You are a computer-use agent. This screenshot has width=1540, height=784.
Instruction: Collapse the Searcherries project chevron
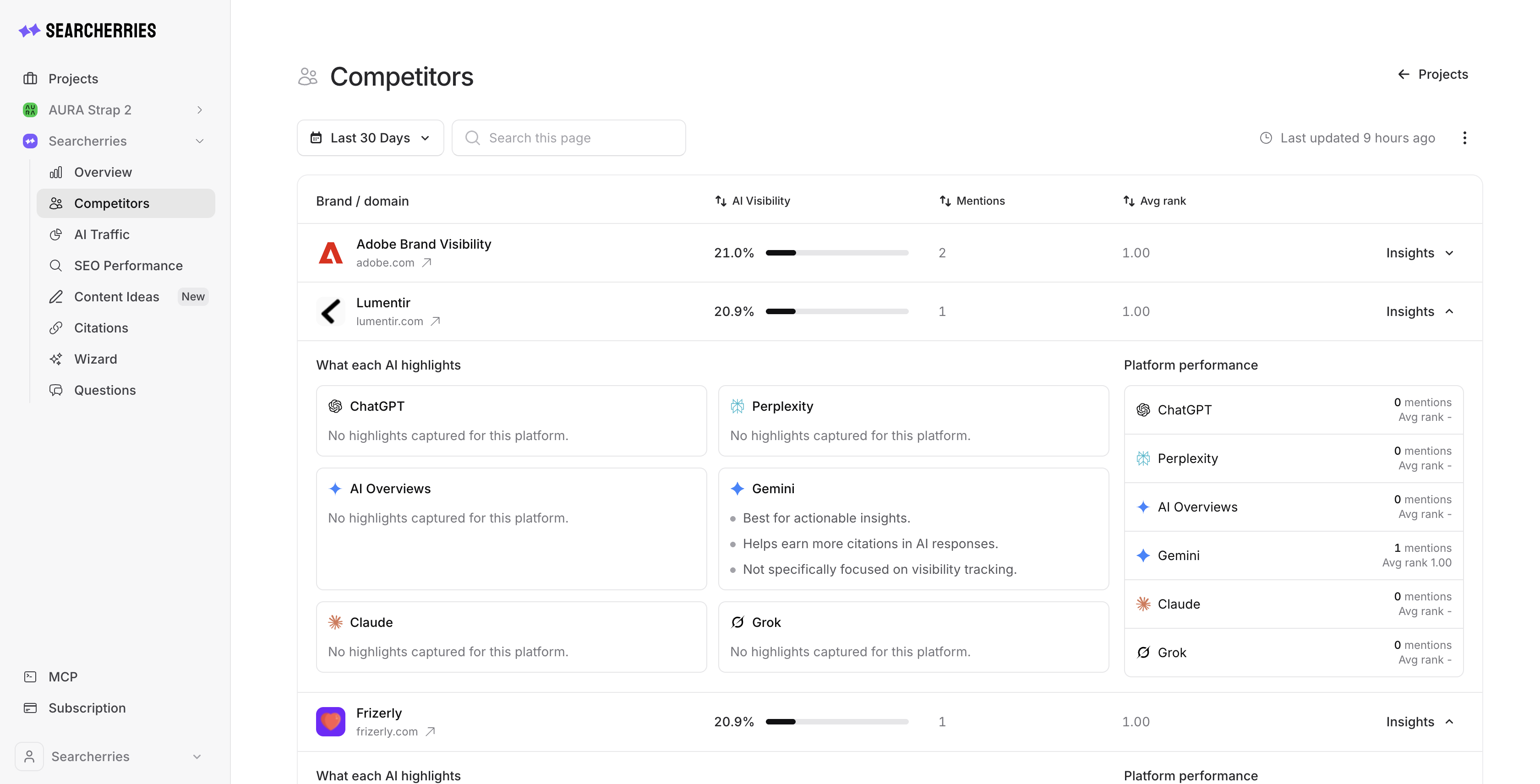[200, 141]
